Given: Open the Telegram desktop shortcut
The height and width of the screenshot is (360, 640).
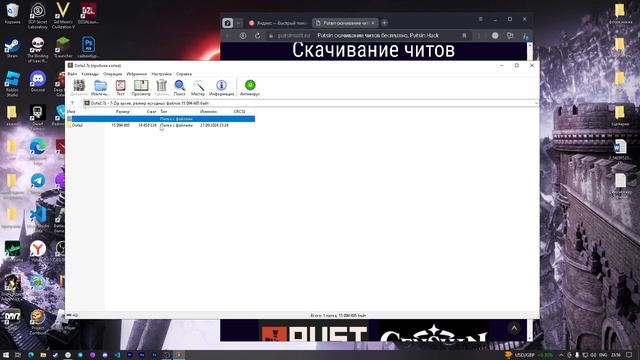Looking at the screenshot, I should click(38, 183).
